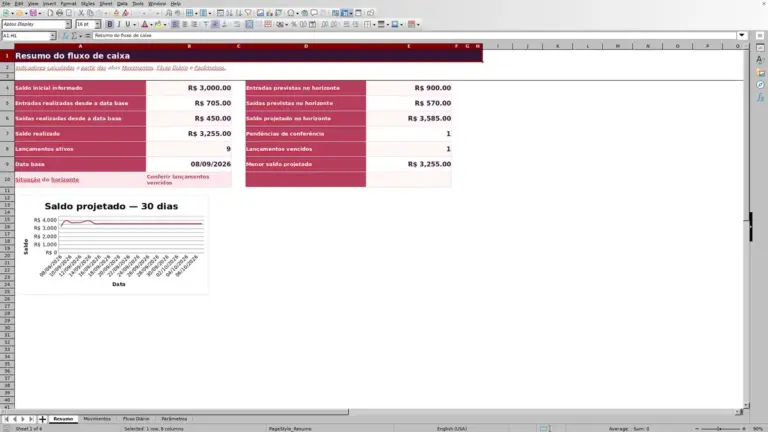The image size is (768, 432).
Task: Go to the last sheet arrow button
Action: coord(31,419)
